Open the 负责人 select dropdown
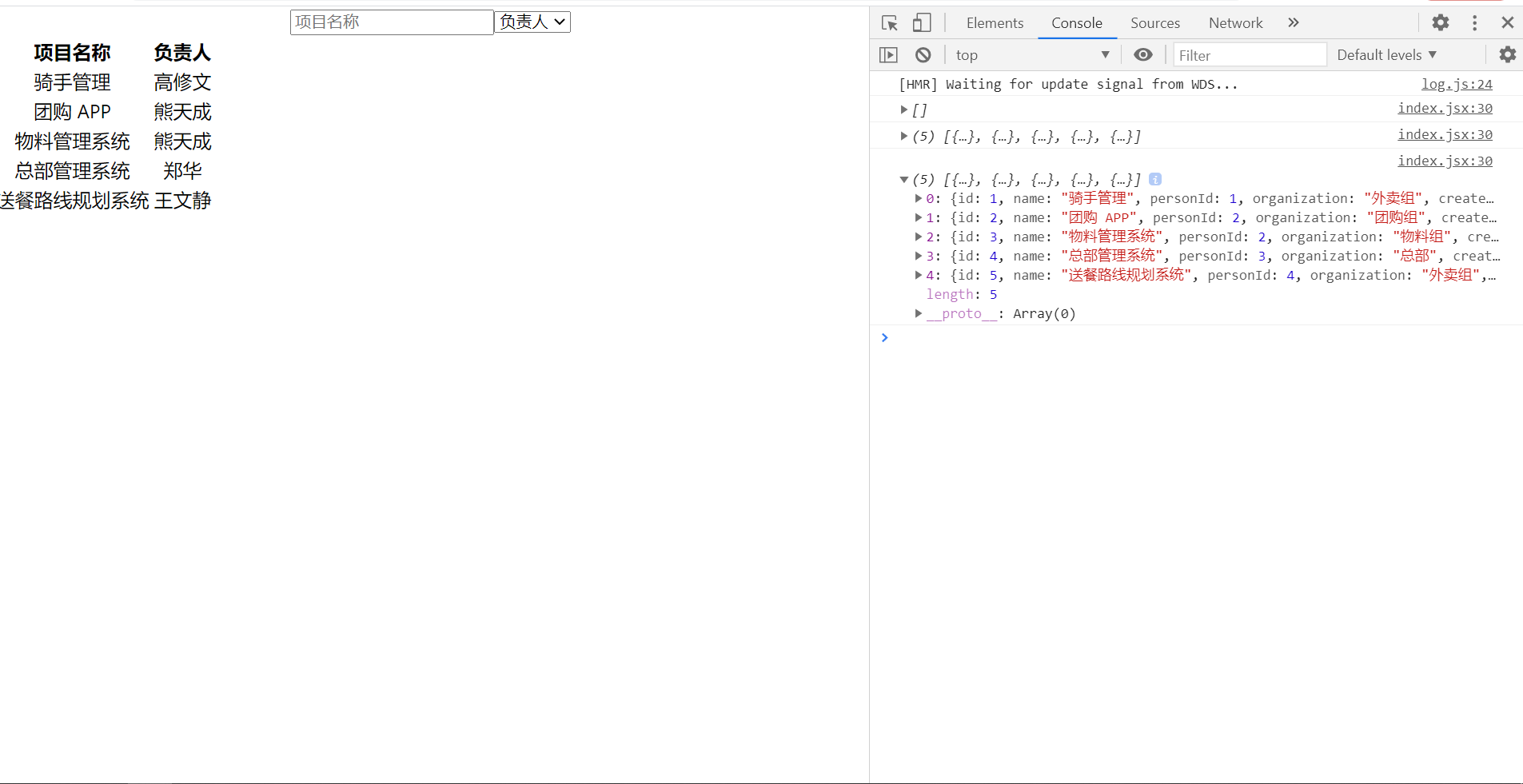Image resolution: width=1523 pixels, height=784 pixels. tap(532, 22)
